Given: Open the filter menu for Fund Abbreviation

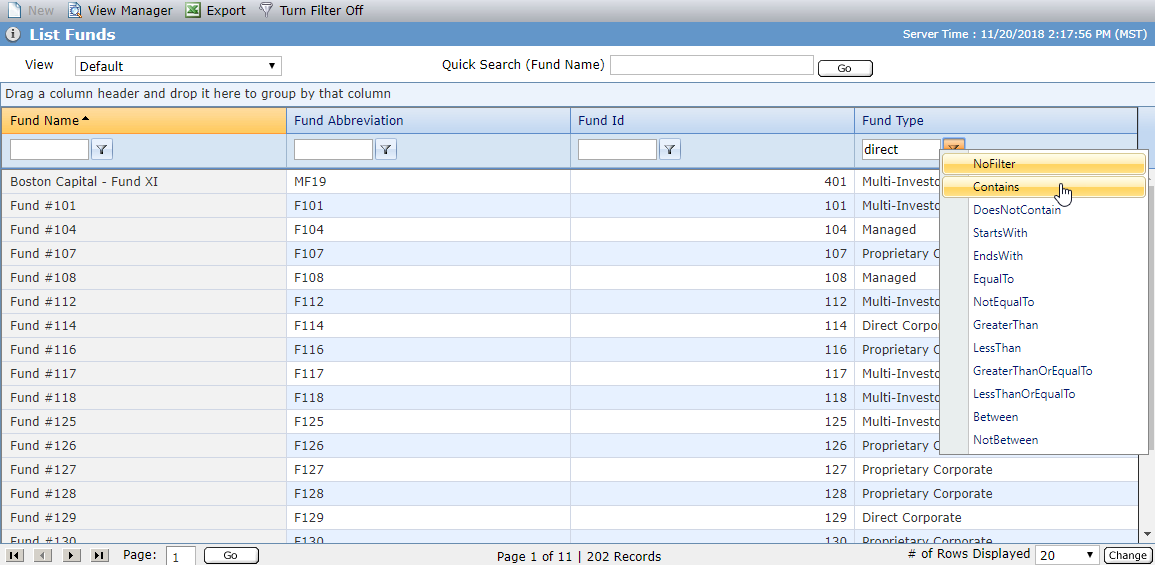Looking at the screenshot, I should pyautogui.click(x=386, y=150).
